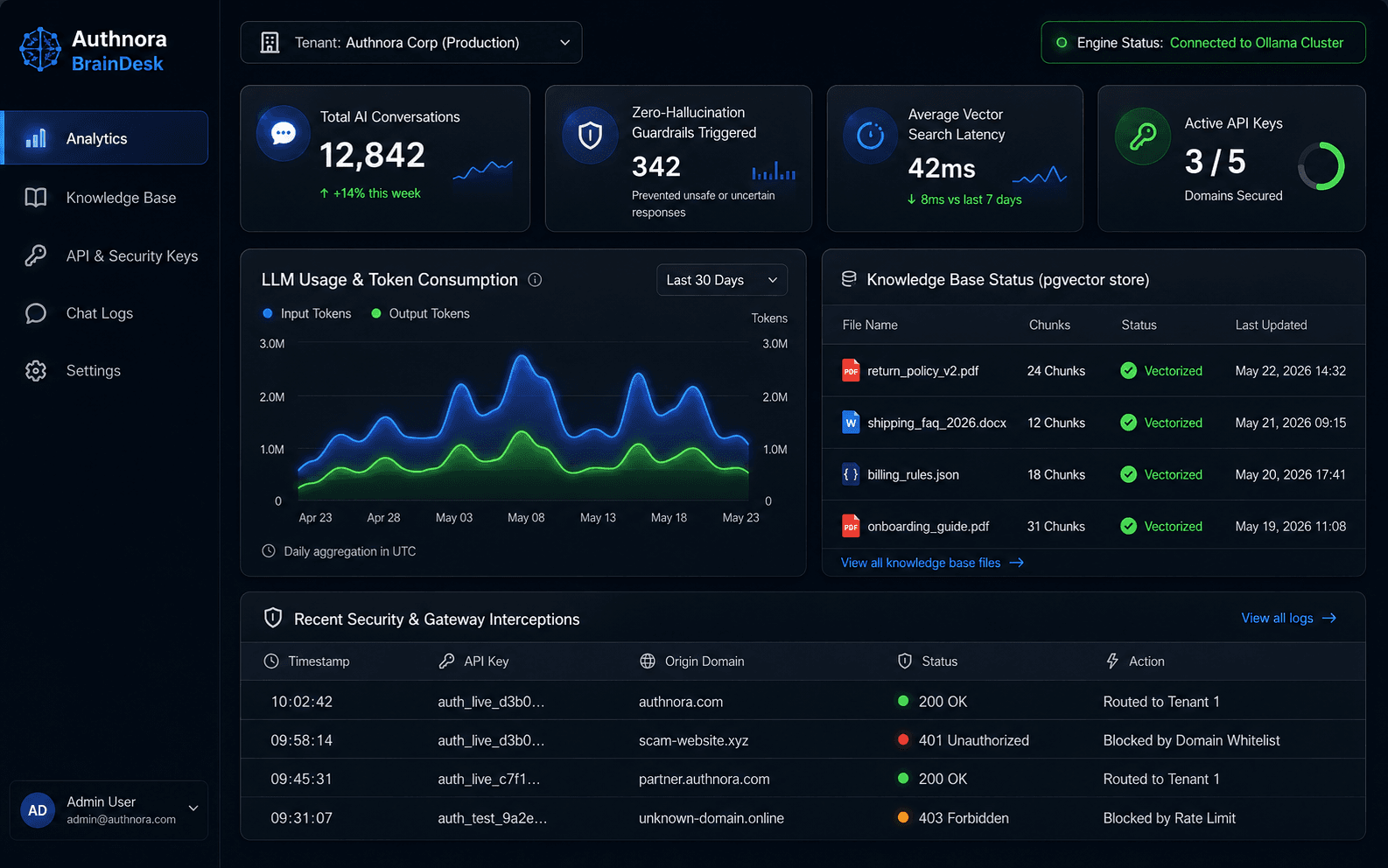Click the Knowledge Base book icon
This screenshot has height=868, width=1388.
[x=36, y=198]
